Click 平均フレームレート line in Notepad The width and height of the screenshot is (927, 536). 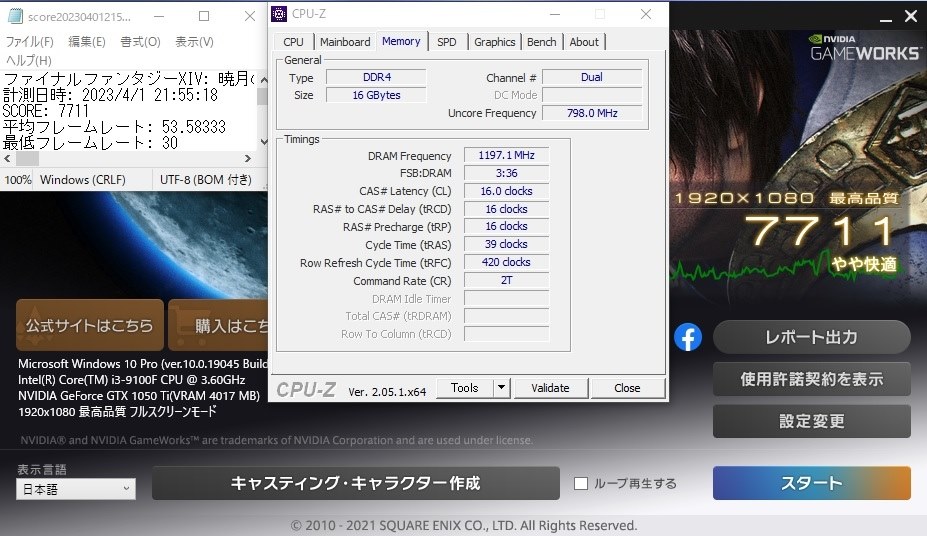tap(114, 127)
